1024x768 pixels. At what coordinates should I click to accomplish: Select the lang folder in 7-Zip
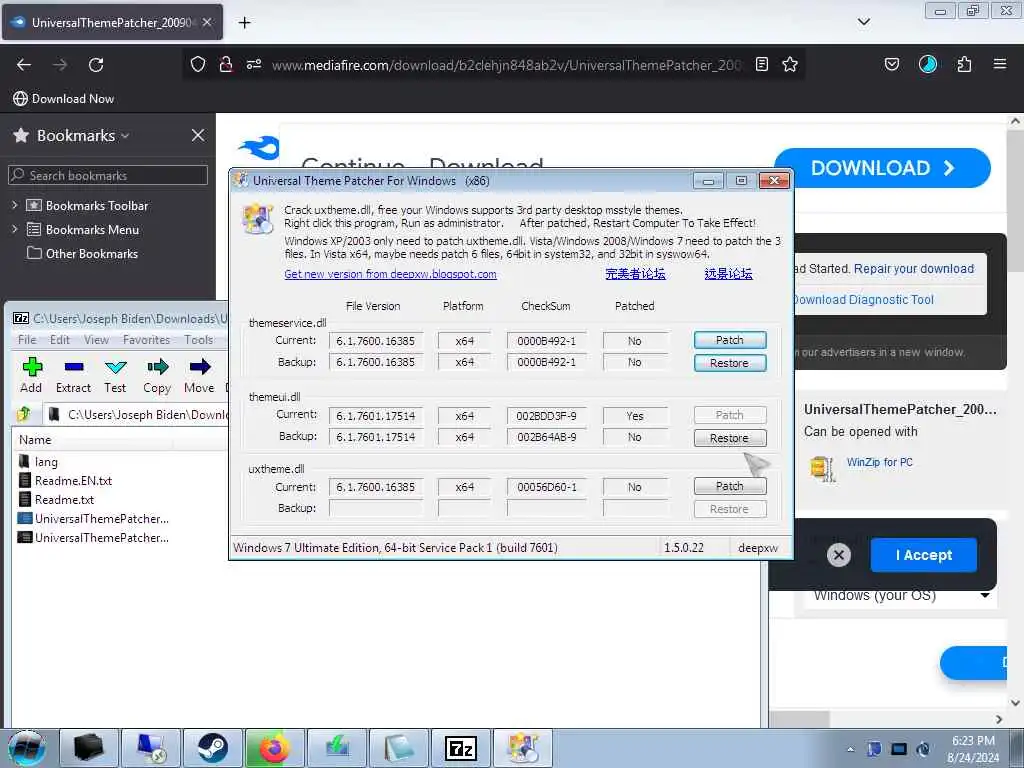coord(39,462)
